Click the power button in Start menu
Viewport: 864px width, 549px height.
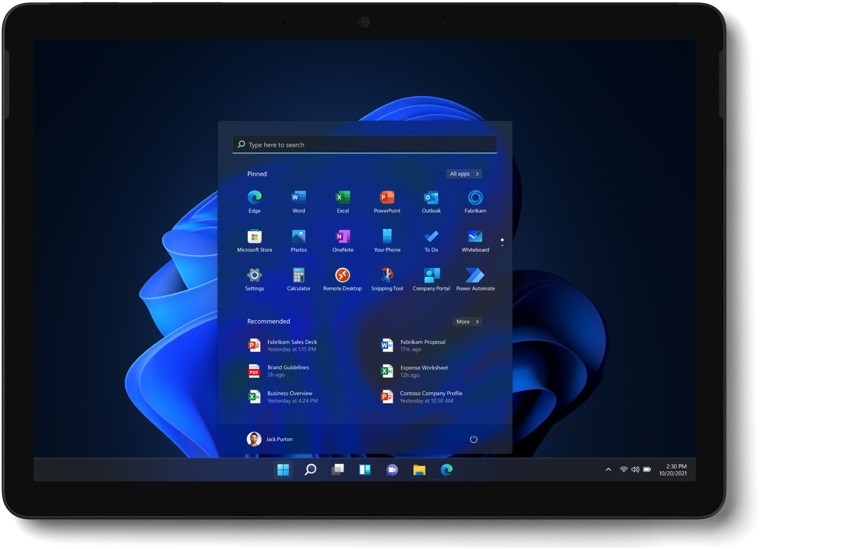[x=473, y=439]
